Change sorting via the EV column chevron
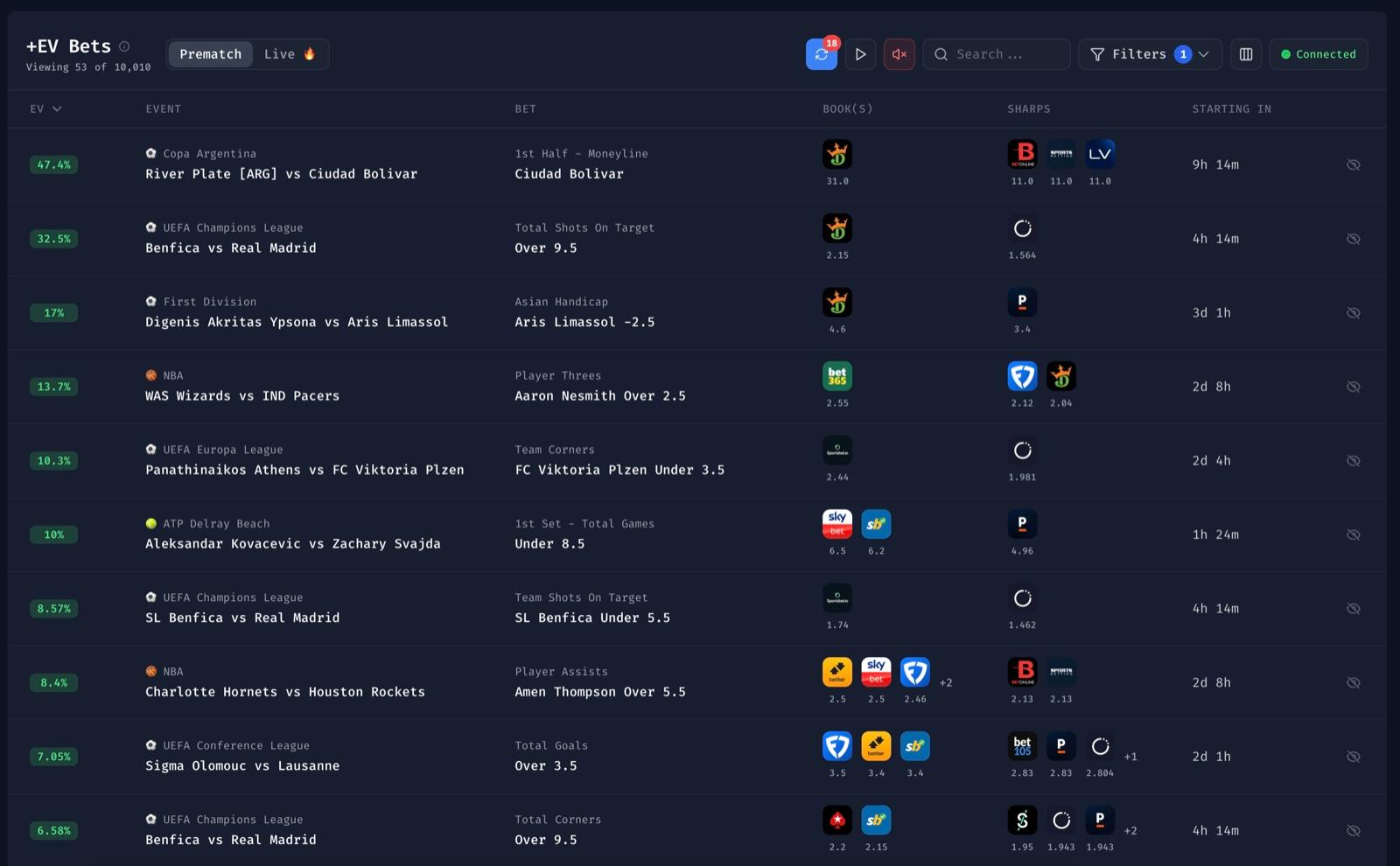This screenshot has height=866, width=1400. click(58, 108)
